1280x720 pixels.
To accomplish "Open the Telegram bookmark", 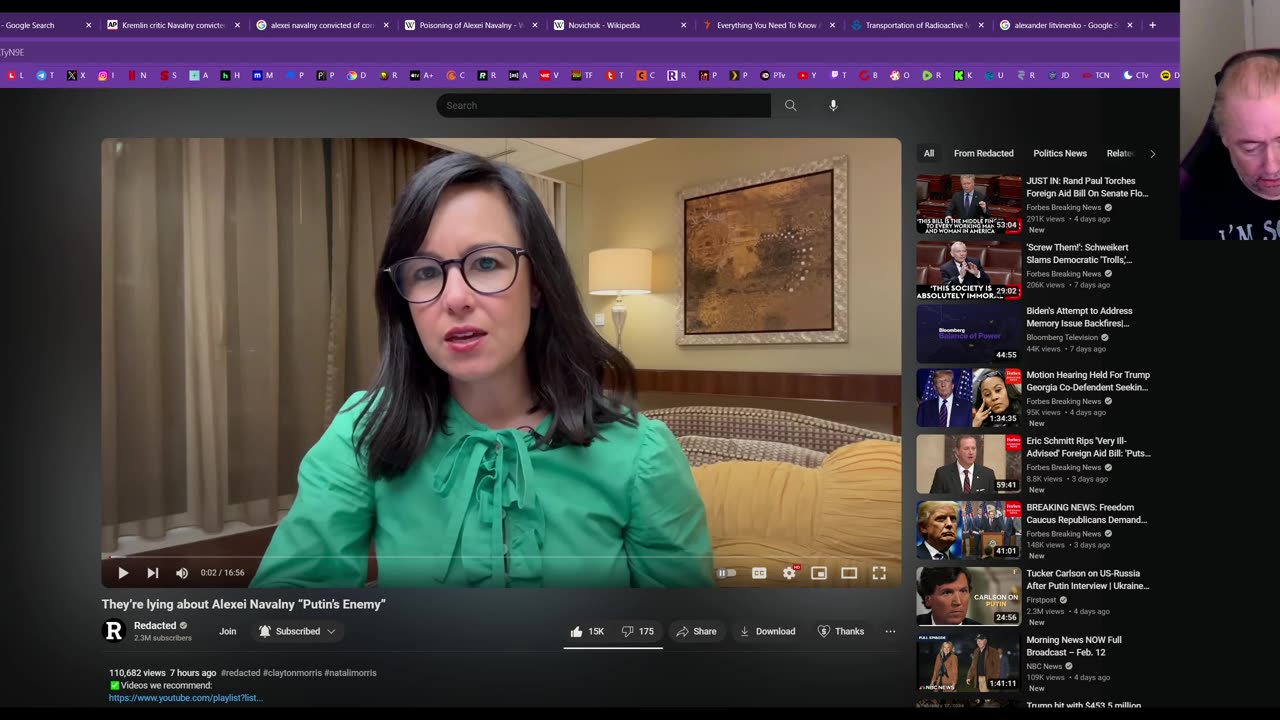I will 45,75.
